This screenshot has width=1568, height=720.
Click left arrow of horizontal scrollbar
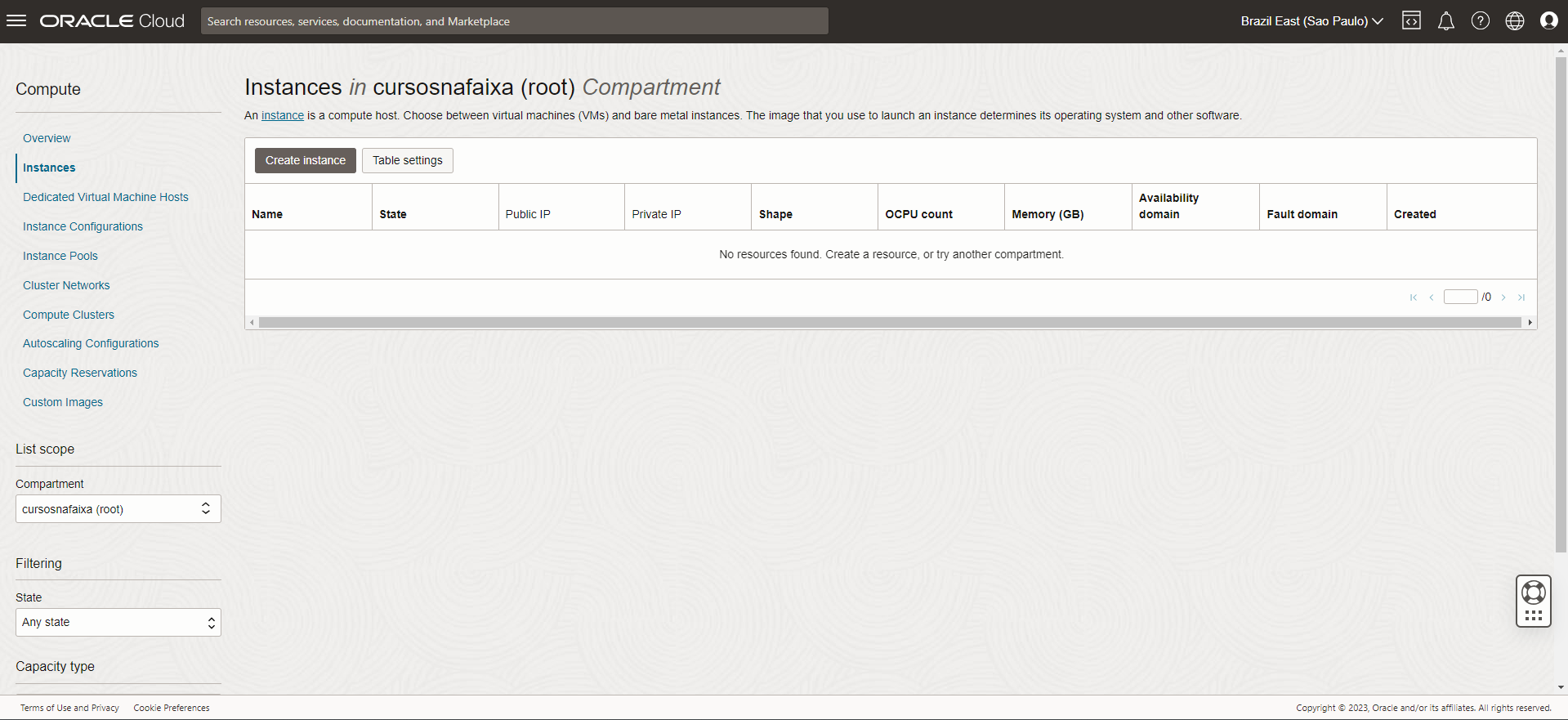point(252,323)
